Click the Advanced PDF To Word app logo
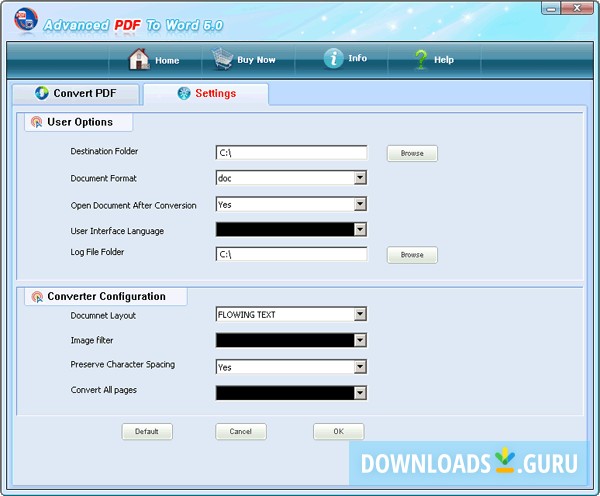The image size is (600, 496). 26,20
